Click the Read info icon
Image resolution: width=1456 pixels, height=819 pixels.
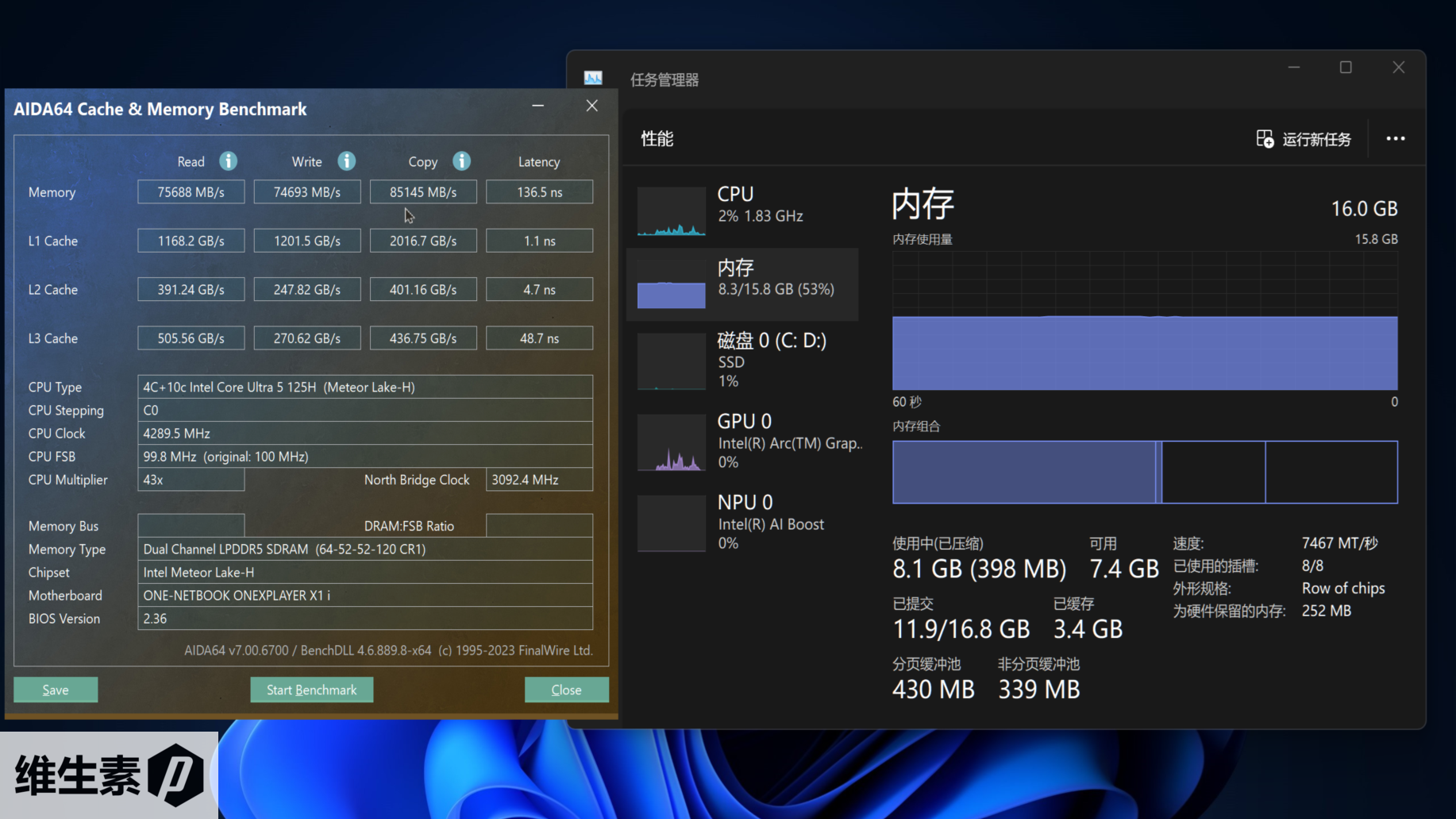tap(228, 161)
